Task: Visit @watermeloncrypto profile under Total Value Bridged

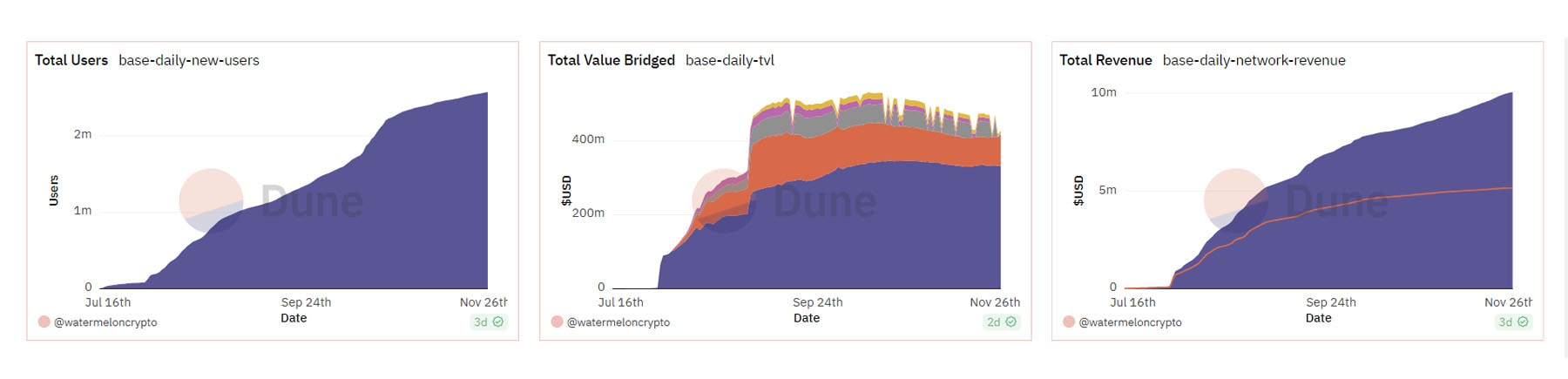Action: pos(618,322)
